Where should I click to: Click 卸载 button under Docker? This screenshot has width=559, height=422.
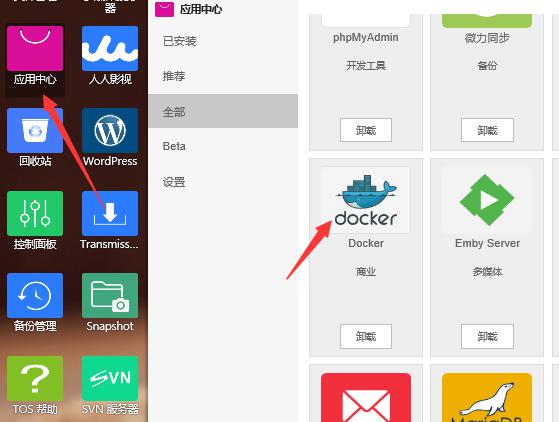366,336
